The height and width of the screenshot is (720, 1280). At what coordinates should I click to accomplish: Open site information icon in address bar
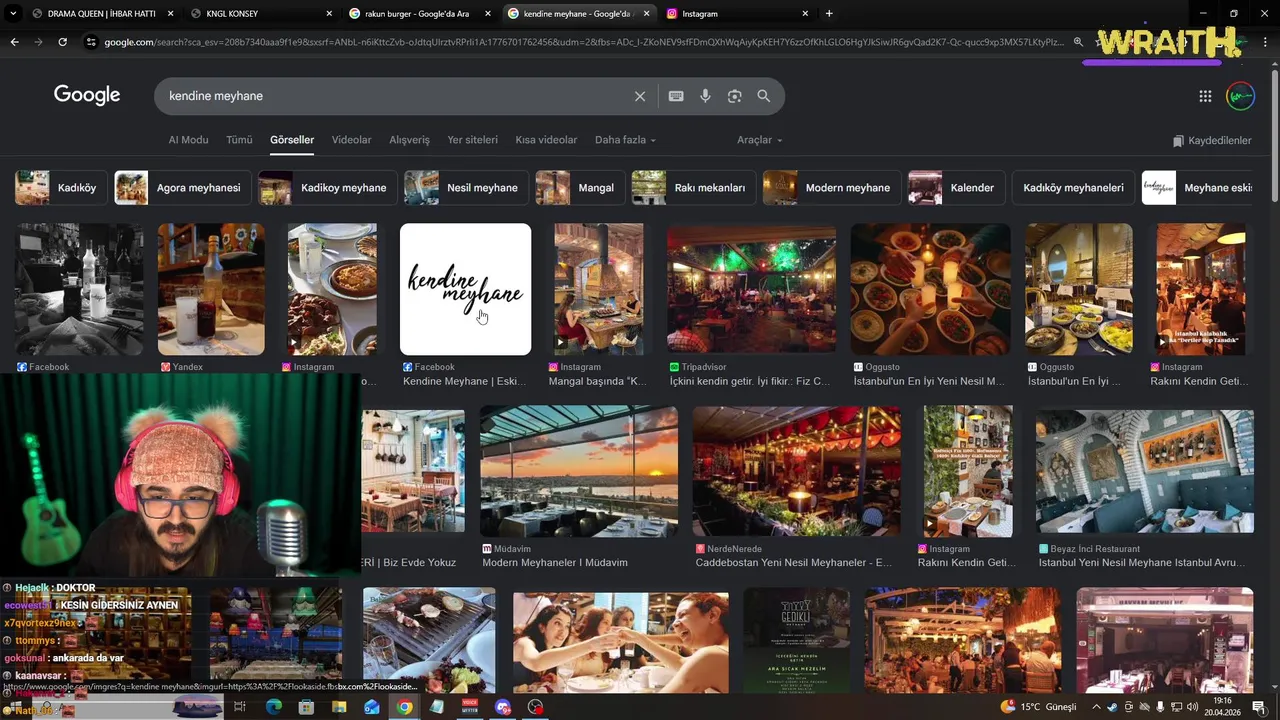(91, 42)
